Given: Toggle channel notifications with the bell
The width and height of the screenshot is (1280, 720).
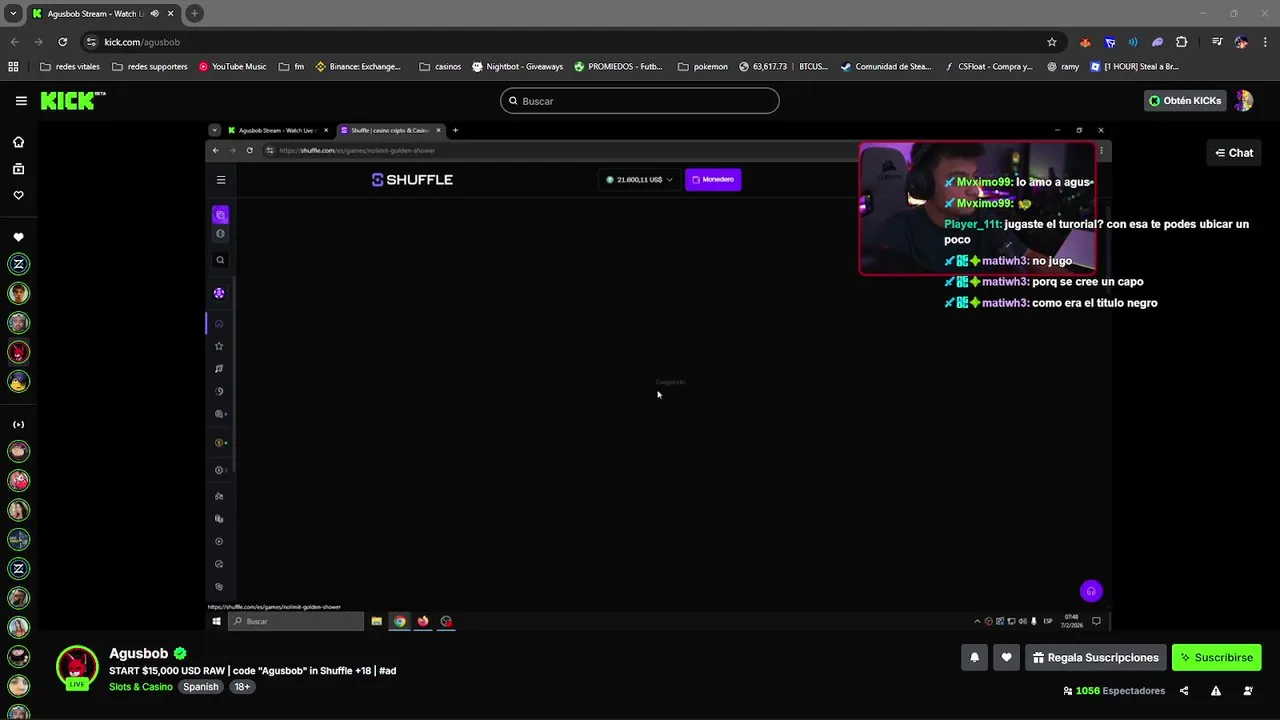Looking at the screenshot, I should [x=974, y=657].
